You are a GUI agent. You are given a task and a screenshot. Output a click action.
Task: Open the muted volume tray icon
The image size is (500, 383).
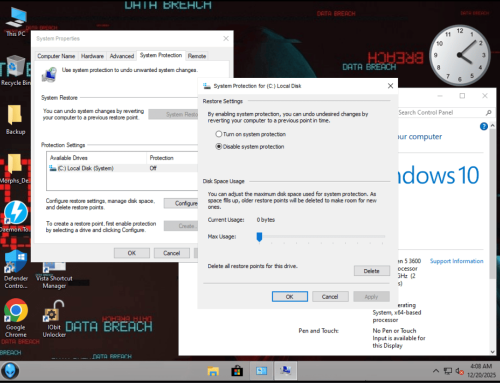[460, 371]
